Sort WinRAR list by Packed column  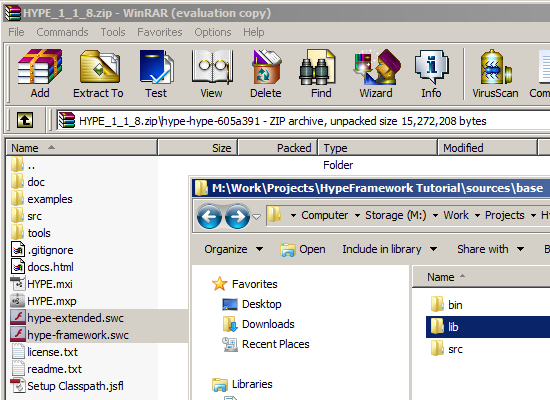[x=278, y=148]
